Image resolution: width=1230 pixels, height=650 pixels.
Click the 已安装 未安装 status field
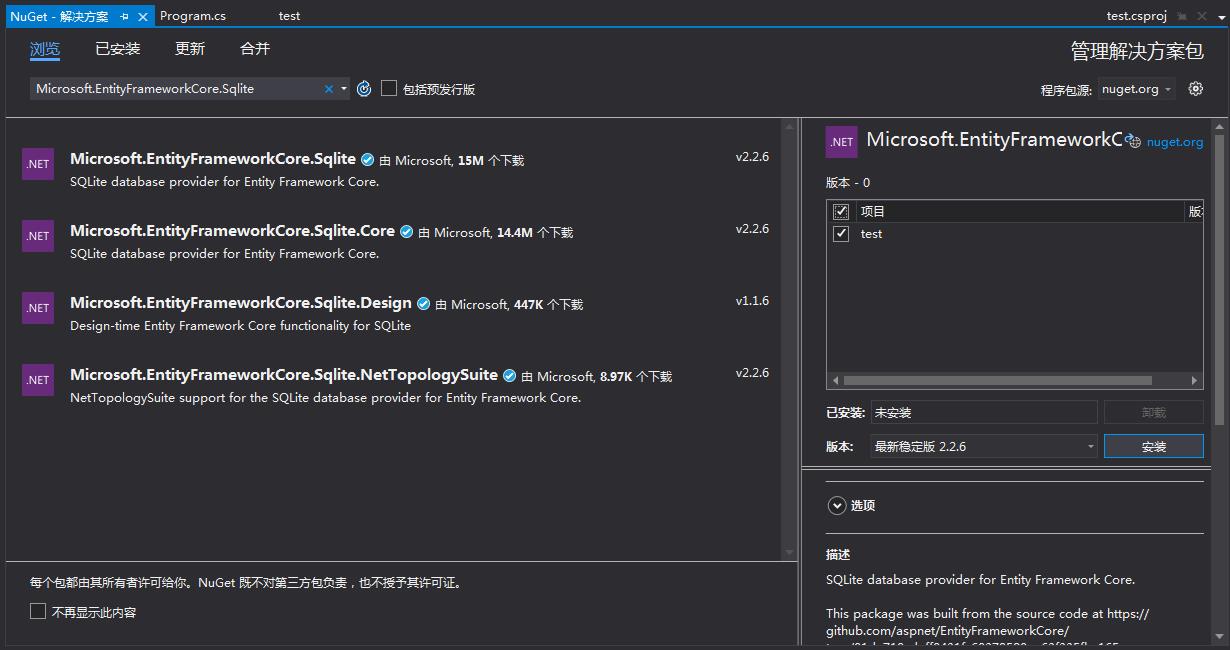pos(983,412)
